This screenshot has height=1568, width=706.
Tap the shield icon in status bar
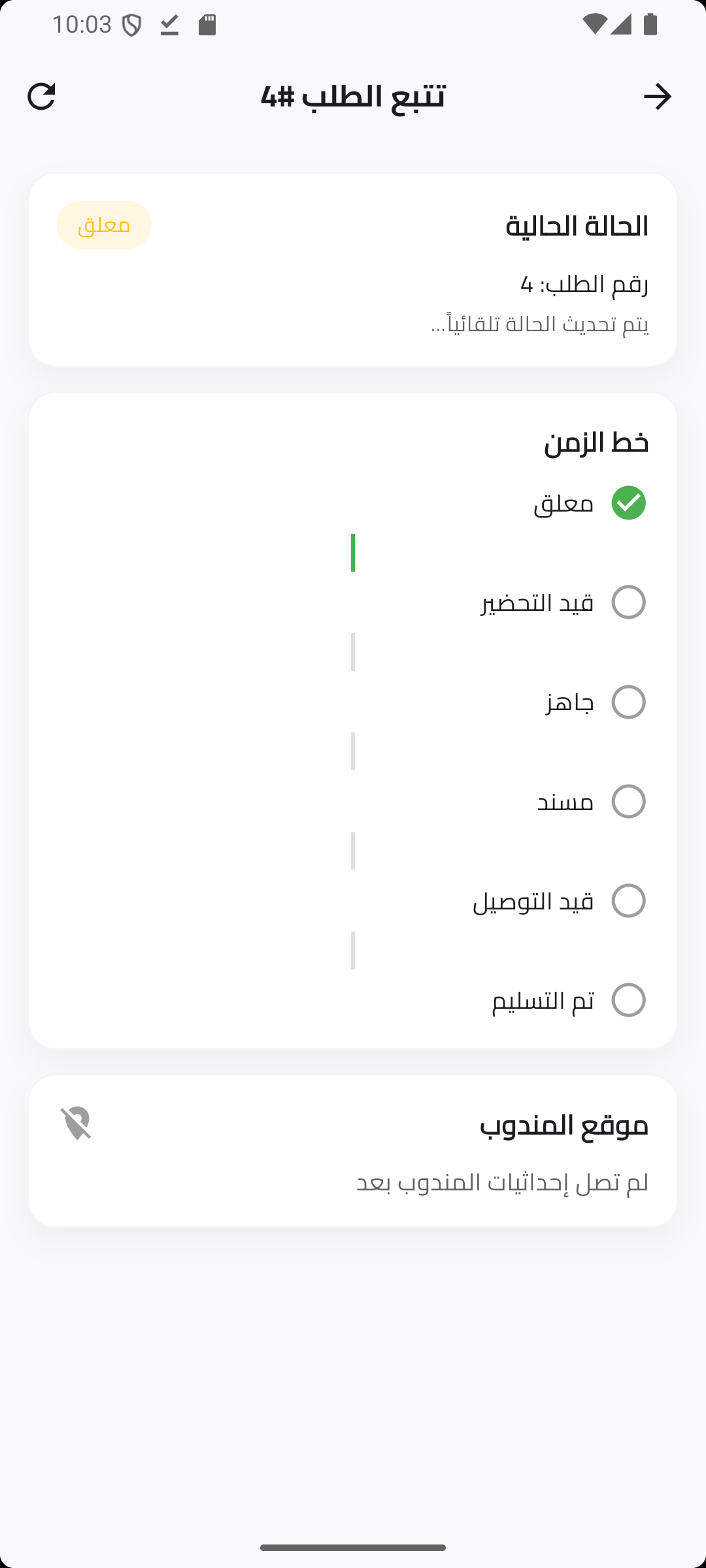pos(132,25)
